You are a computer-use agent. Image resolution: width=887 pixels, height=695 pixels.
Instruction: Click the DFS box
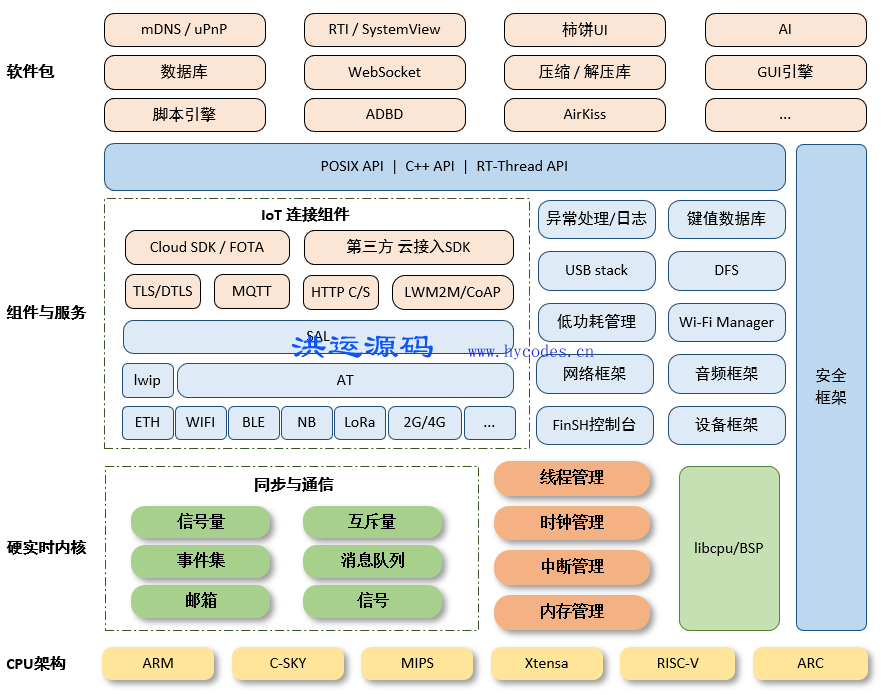pyautogui.click(x=726, y=271)
